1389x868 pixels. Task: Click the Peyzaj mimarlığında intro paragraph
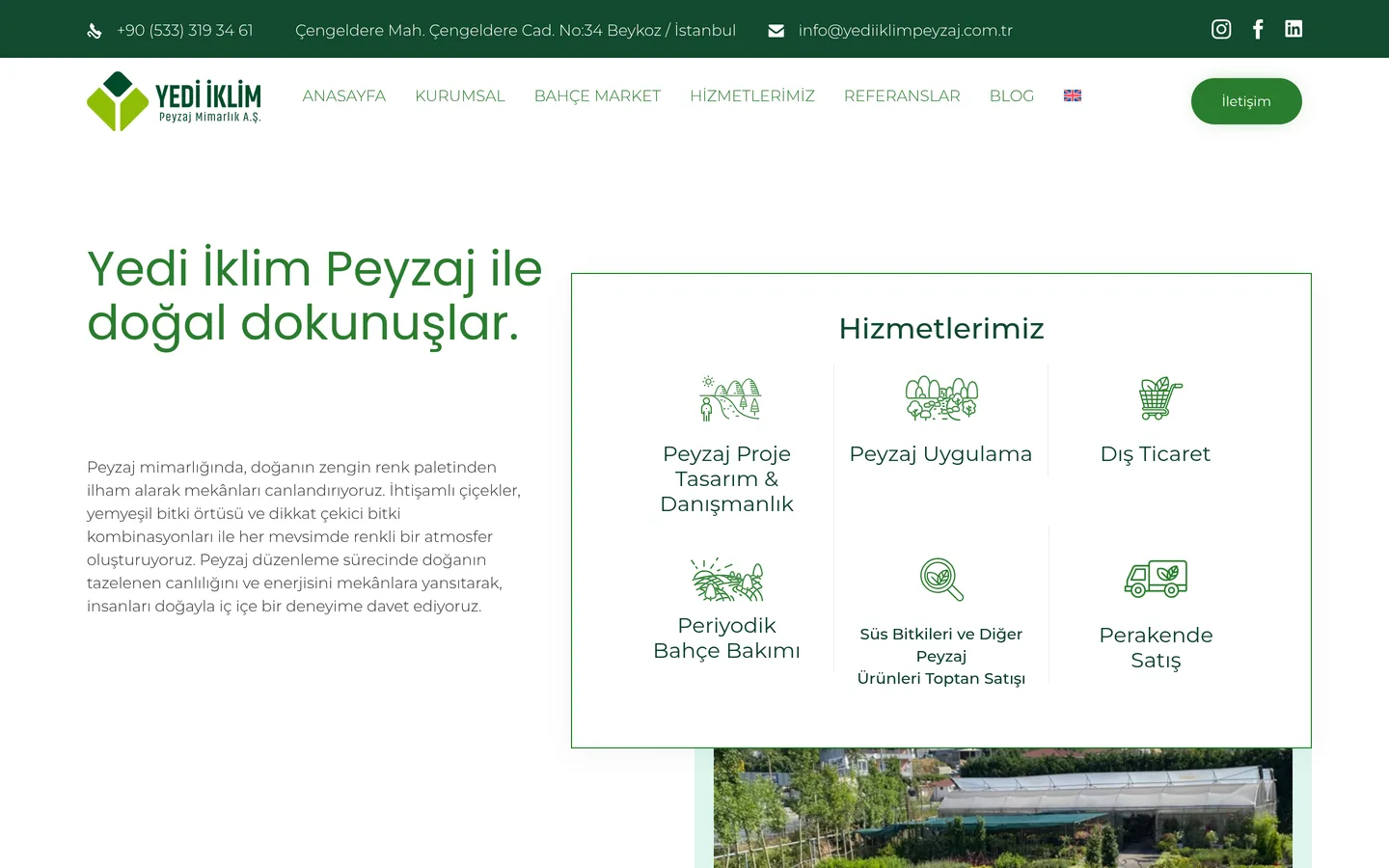pos(305,536)
